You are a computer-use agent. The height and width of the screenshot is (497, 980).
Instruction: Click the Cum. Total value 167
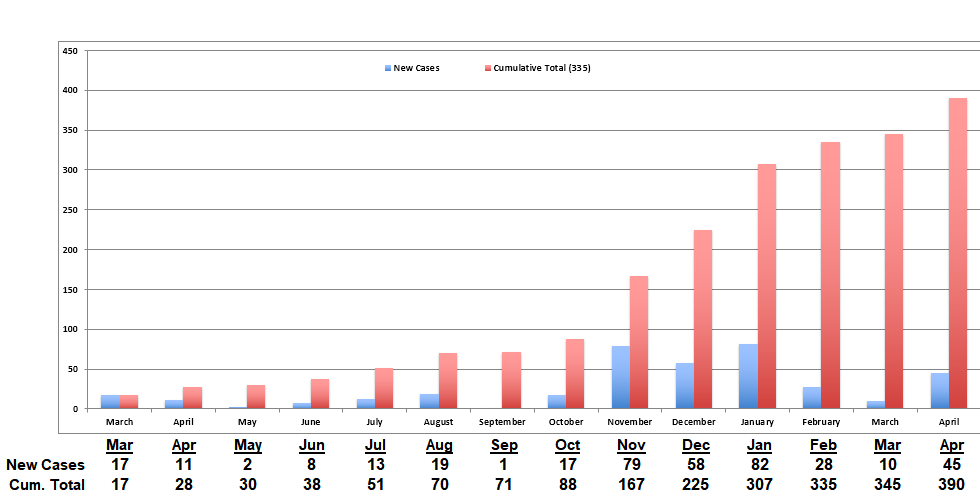tap(631, 485)
